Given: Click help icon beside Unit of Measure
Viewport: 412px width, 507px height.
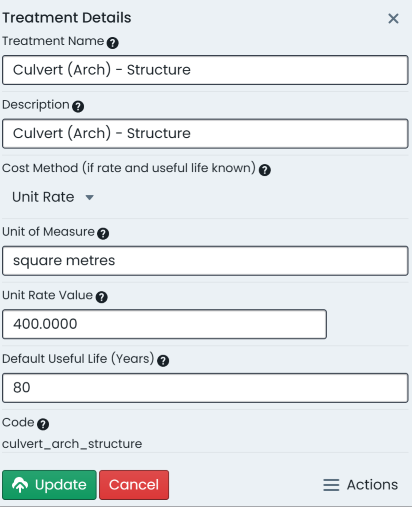Looking at the screenshot, I should 103,234.
